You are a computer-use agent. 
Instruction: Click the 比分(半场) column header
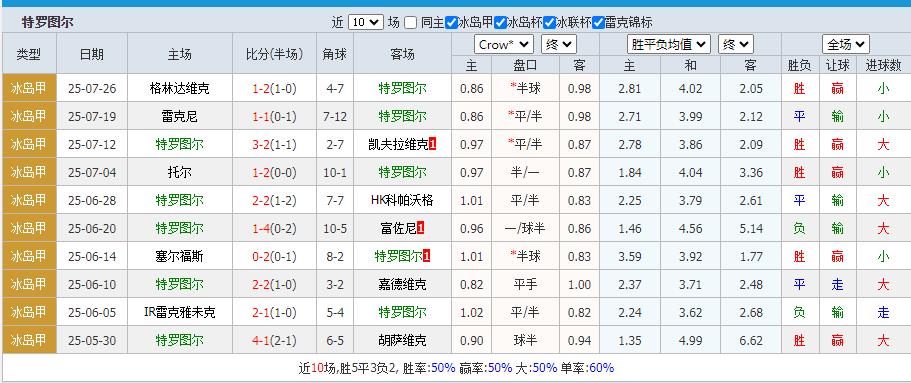tap(274, 54)
